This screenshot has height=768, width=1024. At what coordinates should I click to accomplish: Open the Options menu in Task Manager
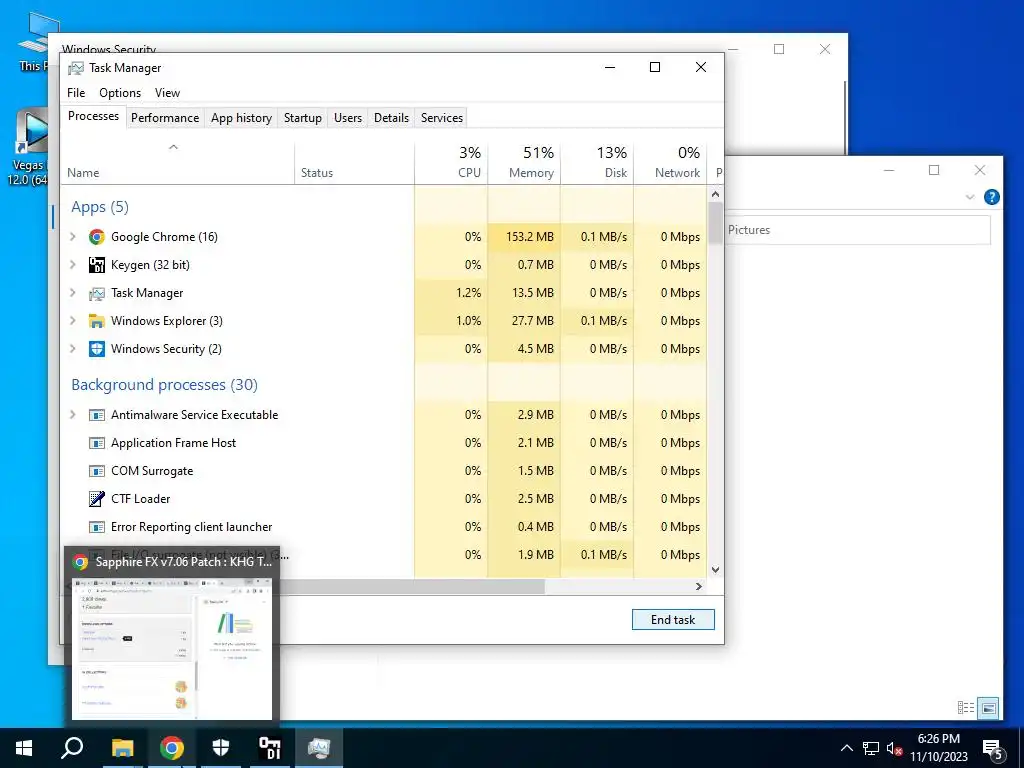120,93
